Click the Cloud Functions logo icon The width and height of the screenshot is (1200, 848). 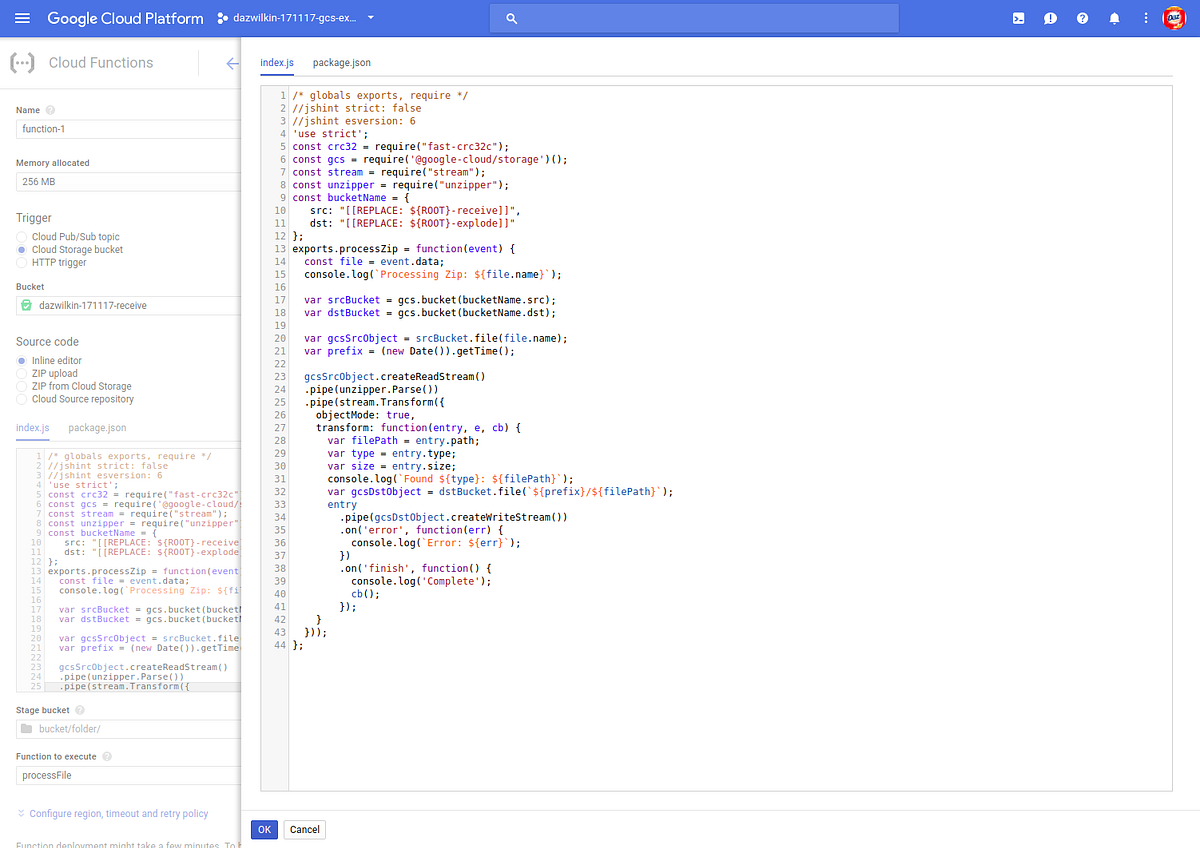22,62
